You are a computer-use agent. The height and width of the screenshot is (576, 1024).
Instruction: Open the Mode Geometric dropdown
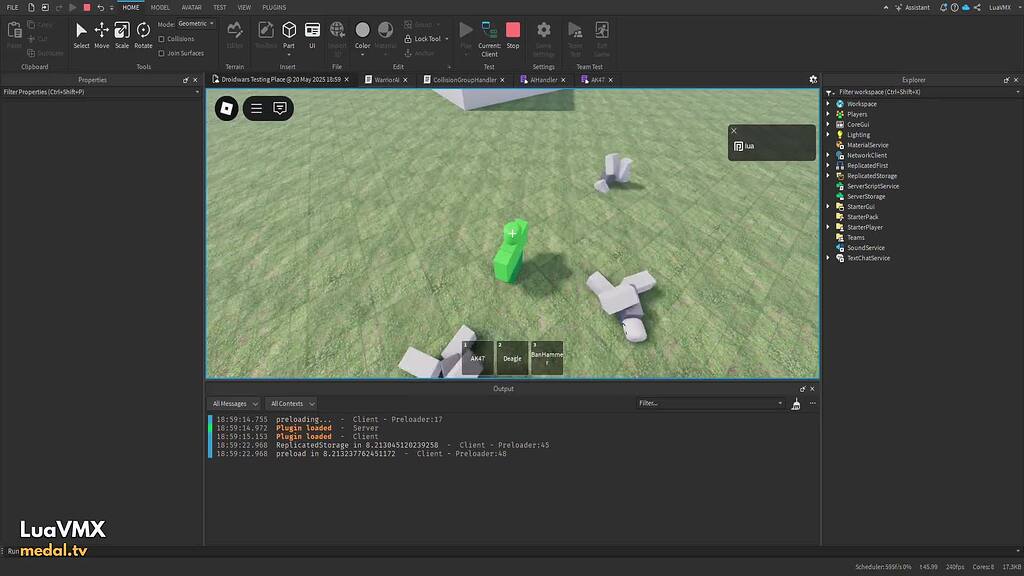tap(193, 22)
